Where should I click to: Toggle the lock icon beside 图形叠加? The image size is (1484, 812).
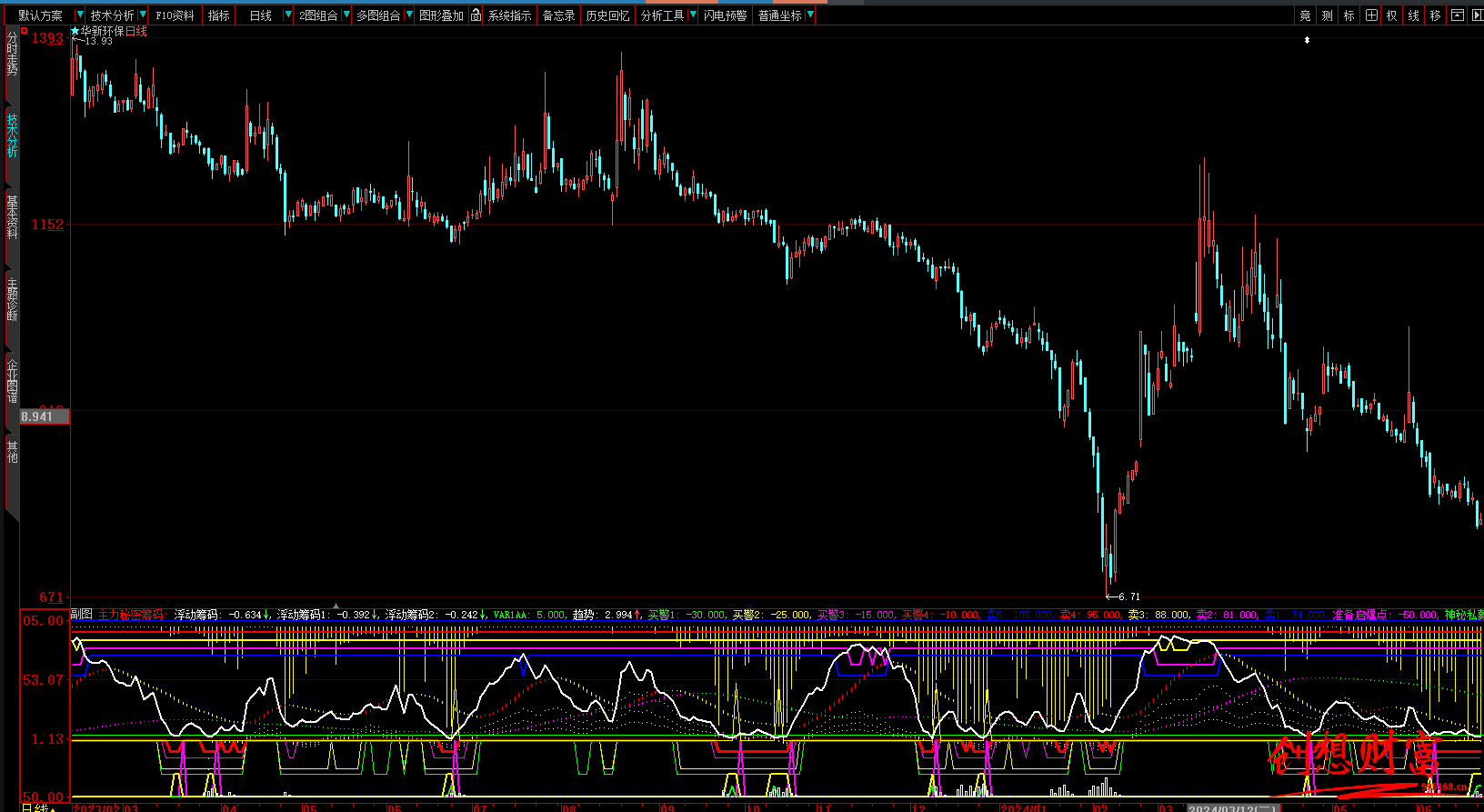point(475,15)
